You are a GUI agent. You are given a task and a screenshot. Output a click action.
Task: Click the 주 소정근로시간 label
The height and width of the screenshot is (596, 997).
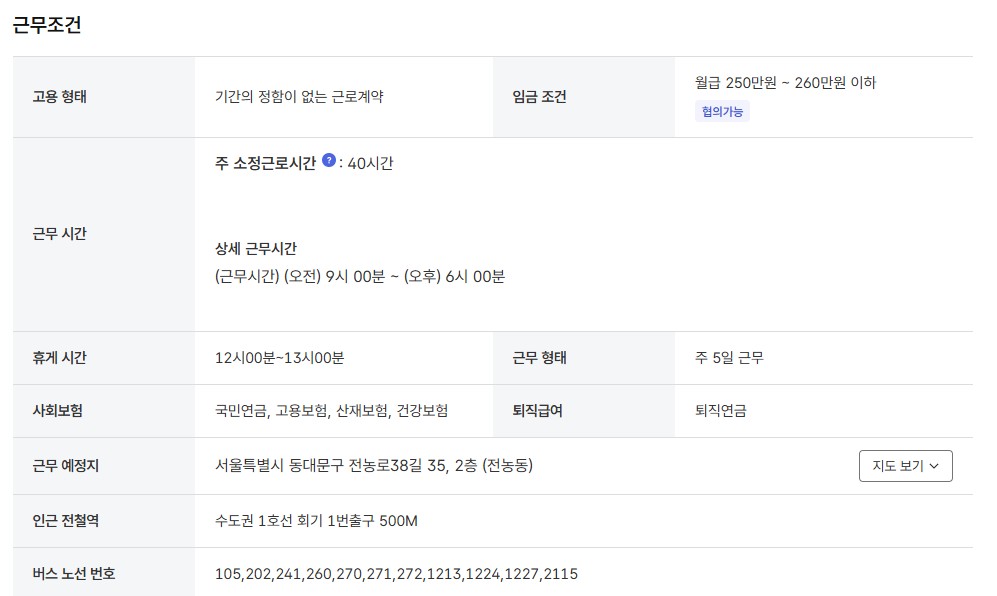coord(265,163)
